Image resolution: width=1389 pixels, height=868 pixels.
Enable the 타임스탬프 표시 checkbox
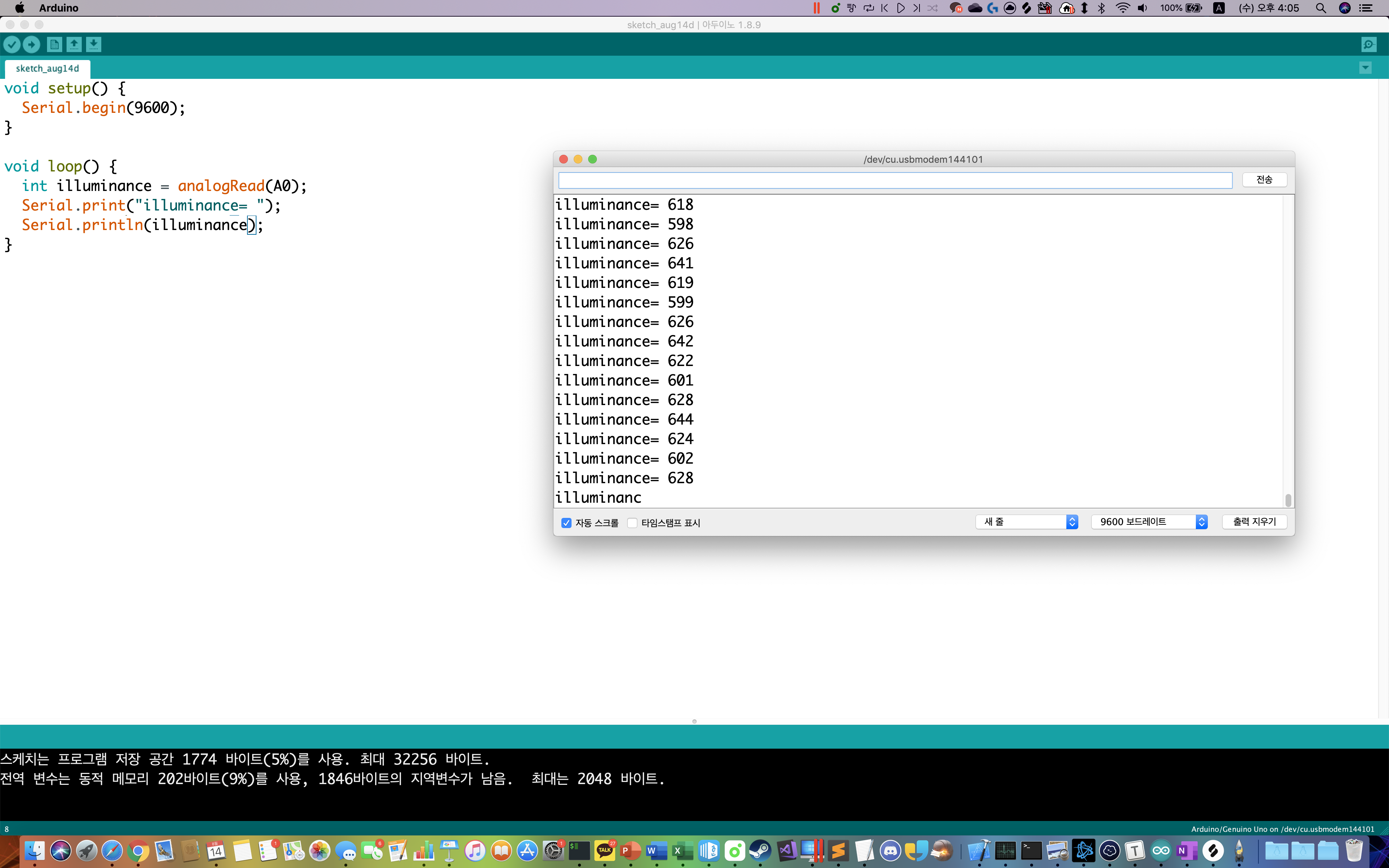coord(632,522)
